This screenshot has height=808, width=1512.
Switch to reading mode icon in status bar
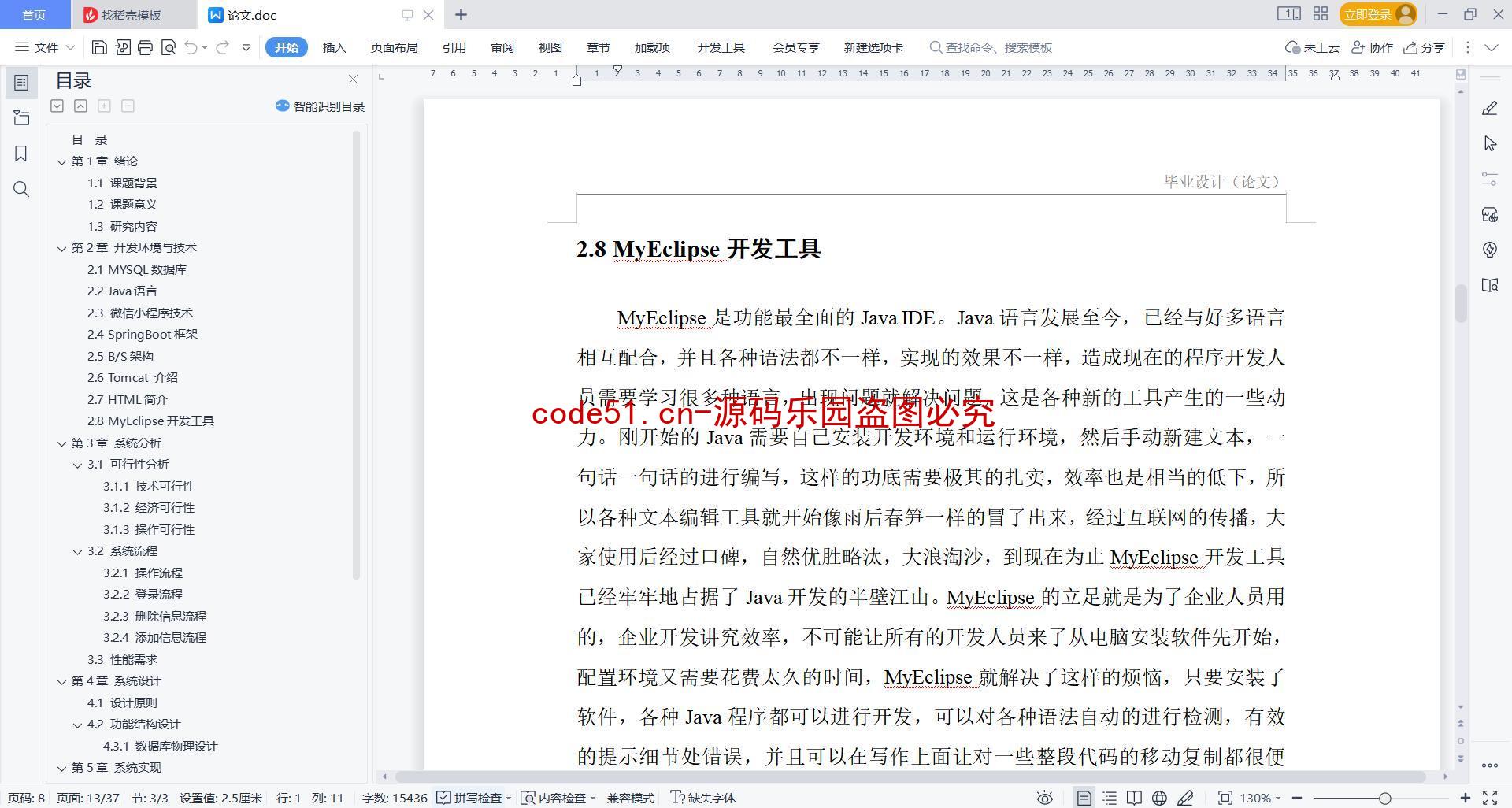point(1134,798)
